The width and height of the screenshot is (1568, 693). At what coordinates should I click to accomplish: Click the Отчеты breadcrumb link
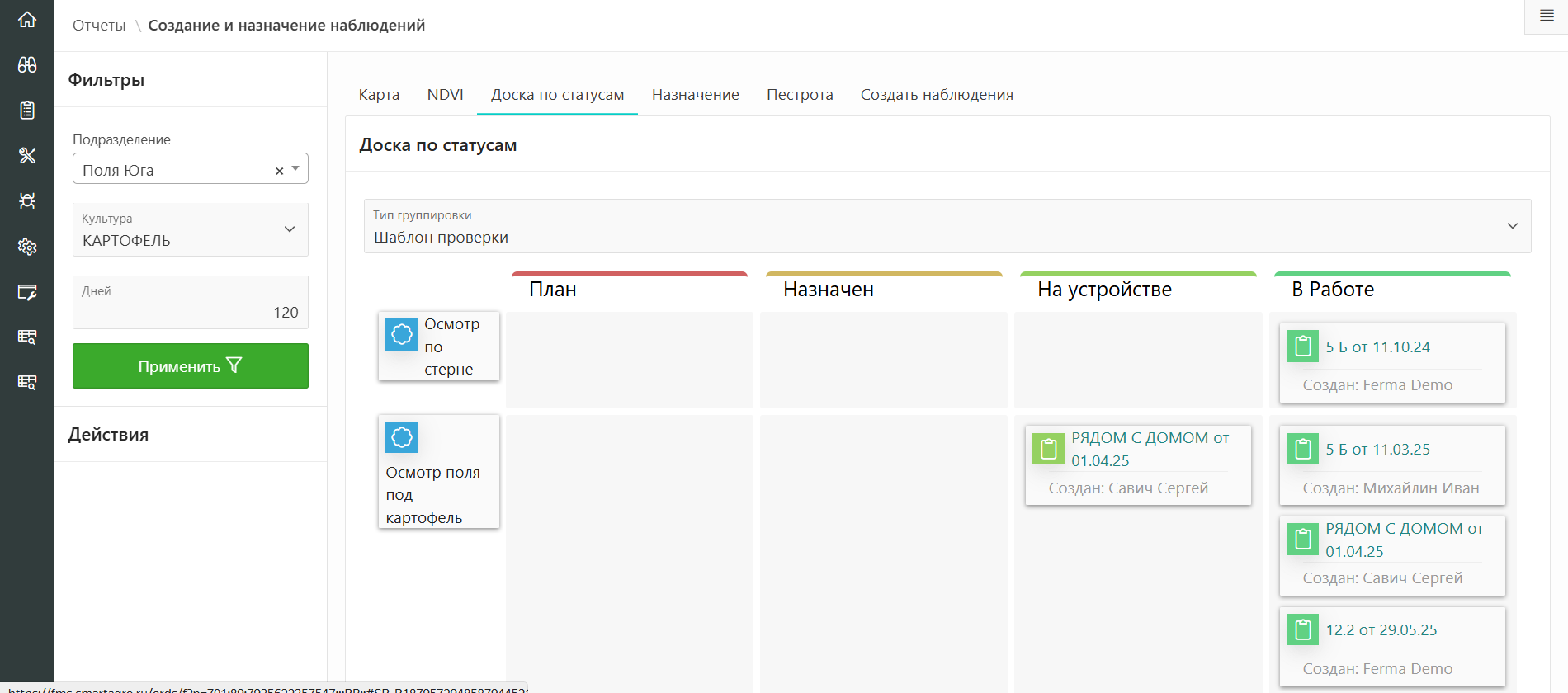[x=99, y=26]
